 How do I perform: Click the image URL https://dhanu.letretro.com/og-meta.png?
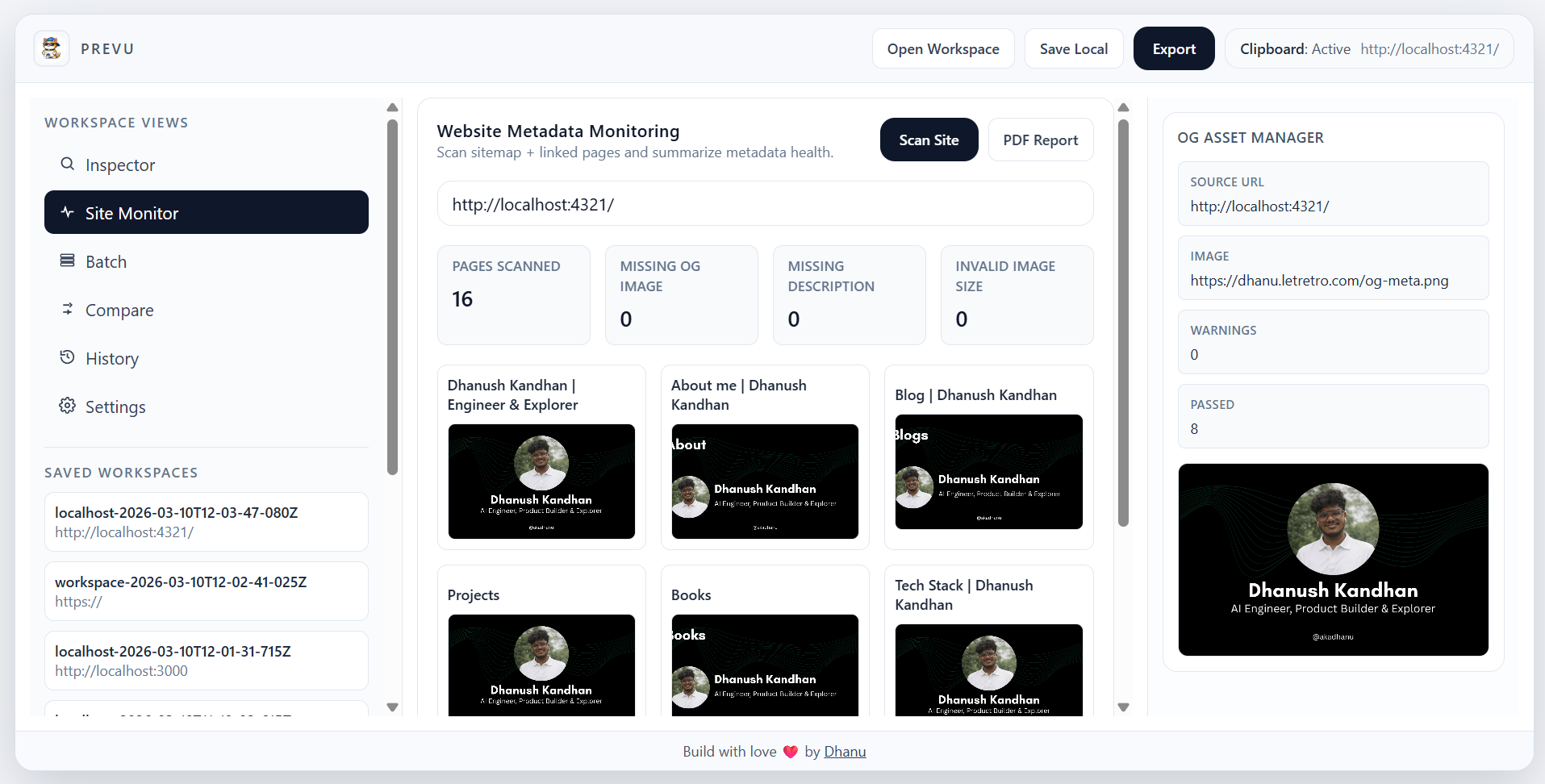(1319, 281)
